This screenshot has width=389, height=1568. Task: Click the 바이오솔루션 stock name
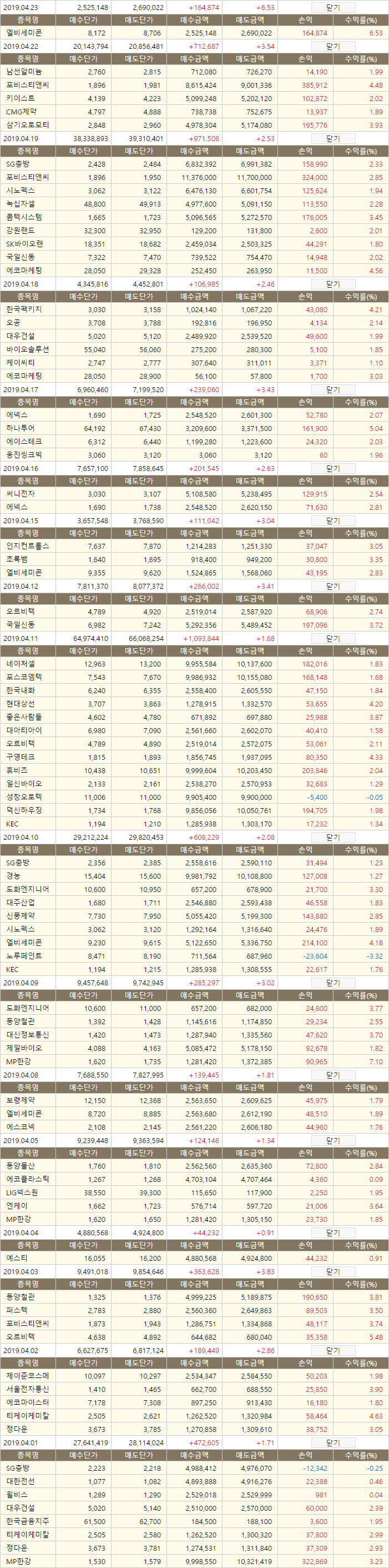[x=27, y=349]
